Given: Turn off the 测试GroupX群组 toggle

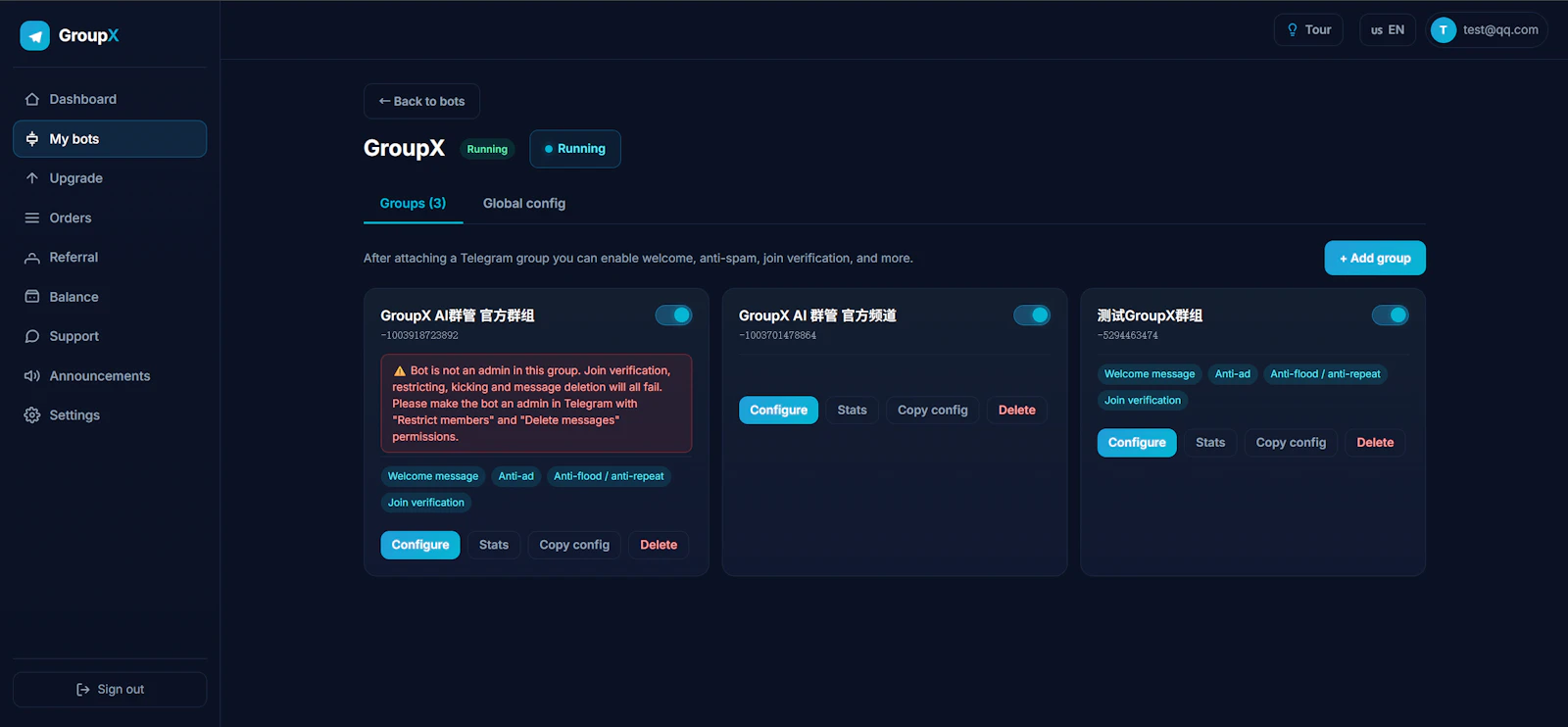Looking at the screenshot, I should pyautogui.click(x=1390, y=315).
